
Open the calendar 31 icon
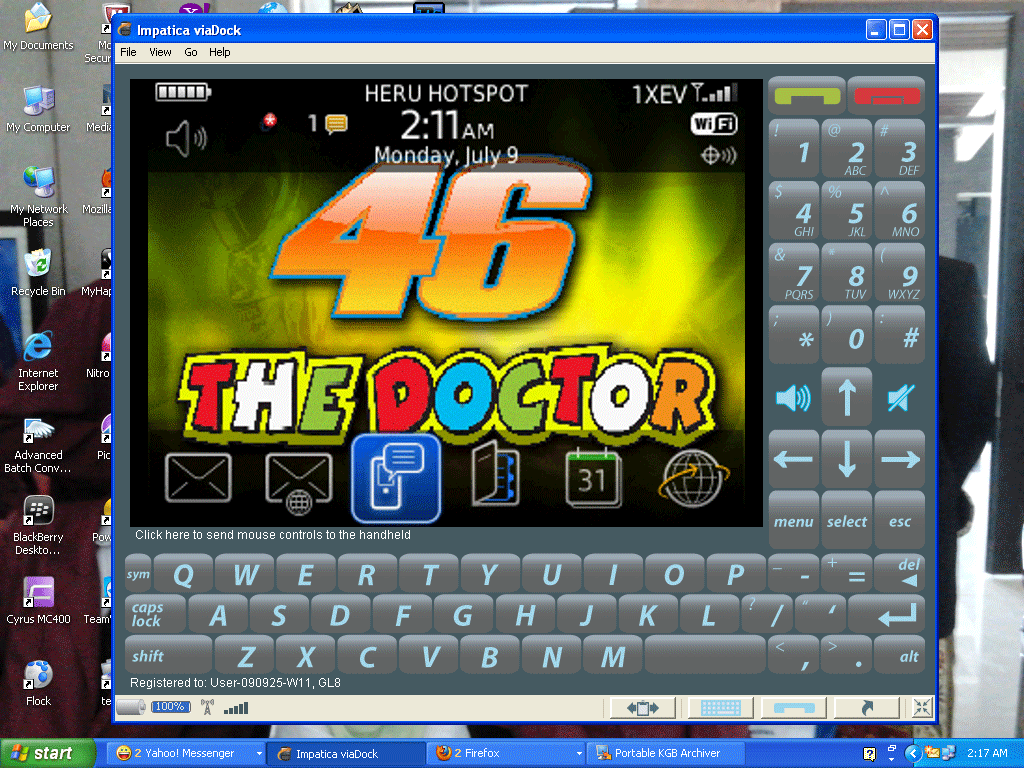[x=593, y=477]
